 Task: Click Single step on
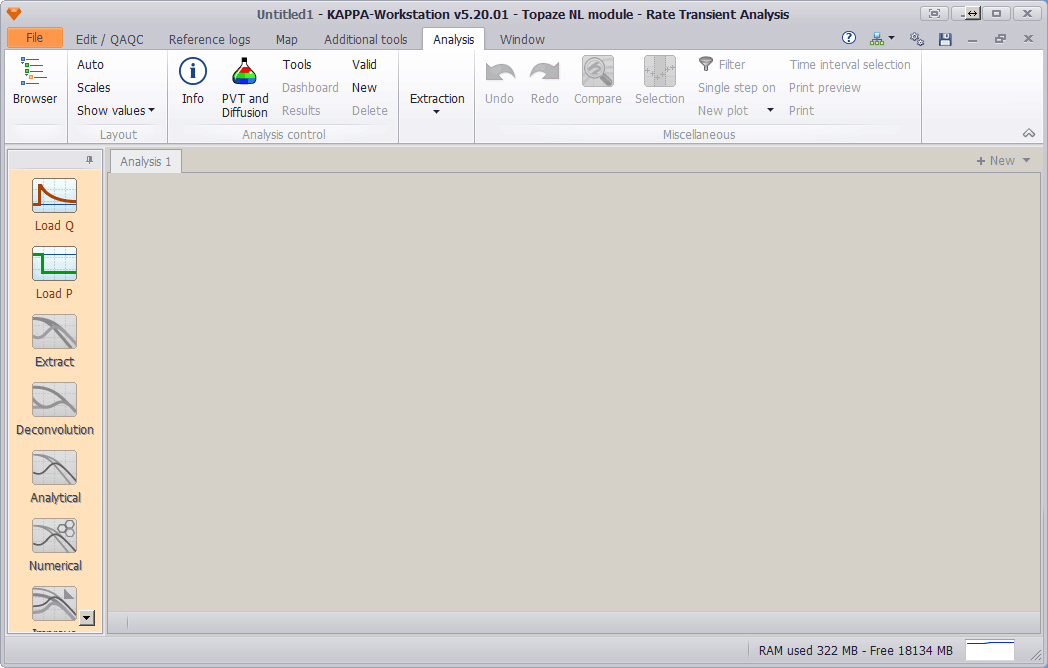pyautogui.click(x=737, y=88)
